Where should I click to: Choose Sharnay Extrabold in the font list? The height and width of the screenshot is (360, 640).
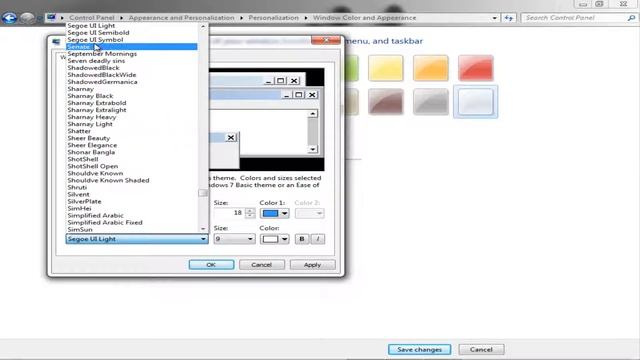(x=97, y=103)
